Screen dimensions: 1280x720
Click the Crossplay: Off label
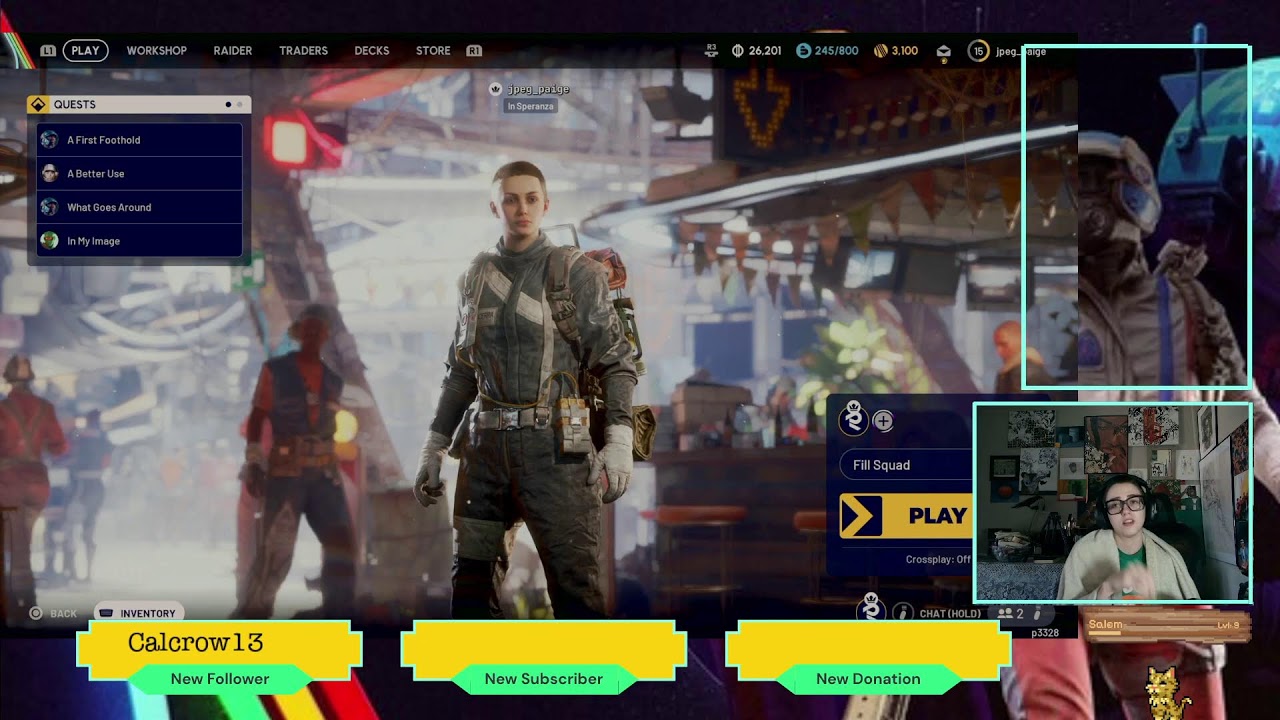(938, 560)
